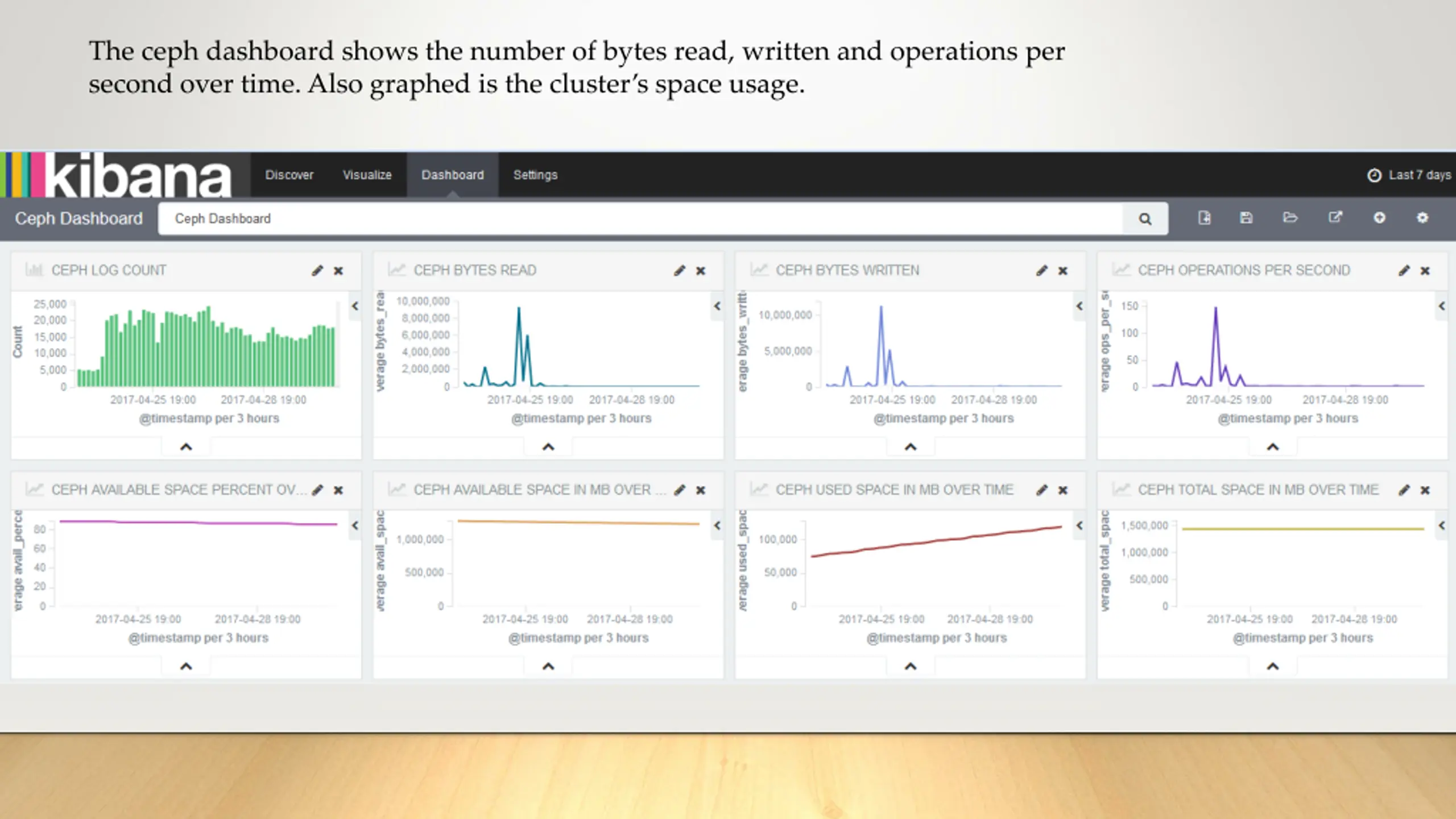Remove the Ceph Available Space In MB panel

point(701,490)
